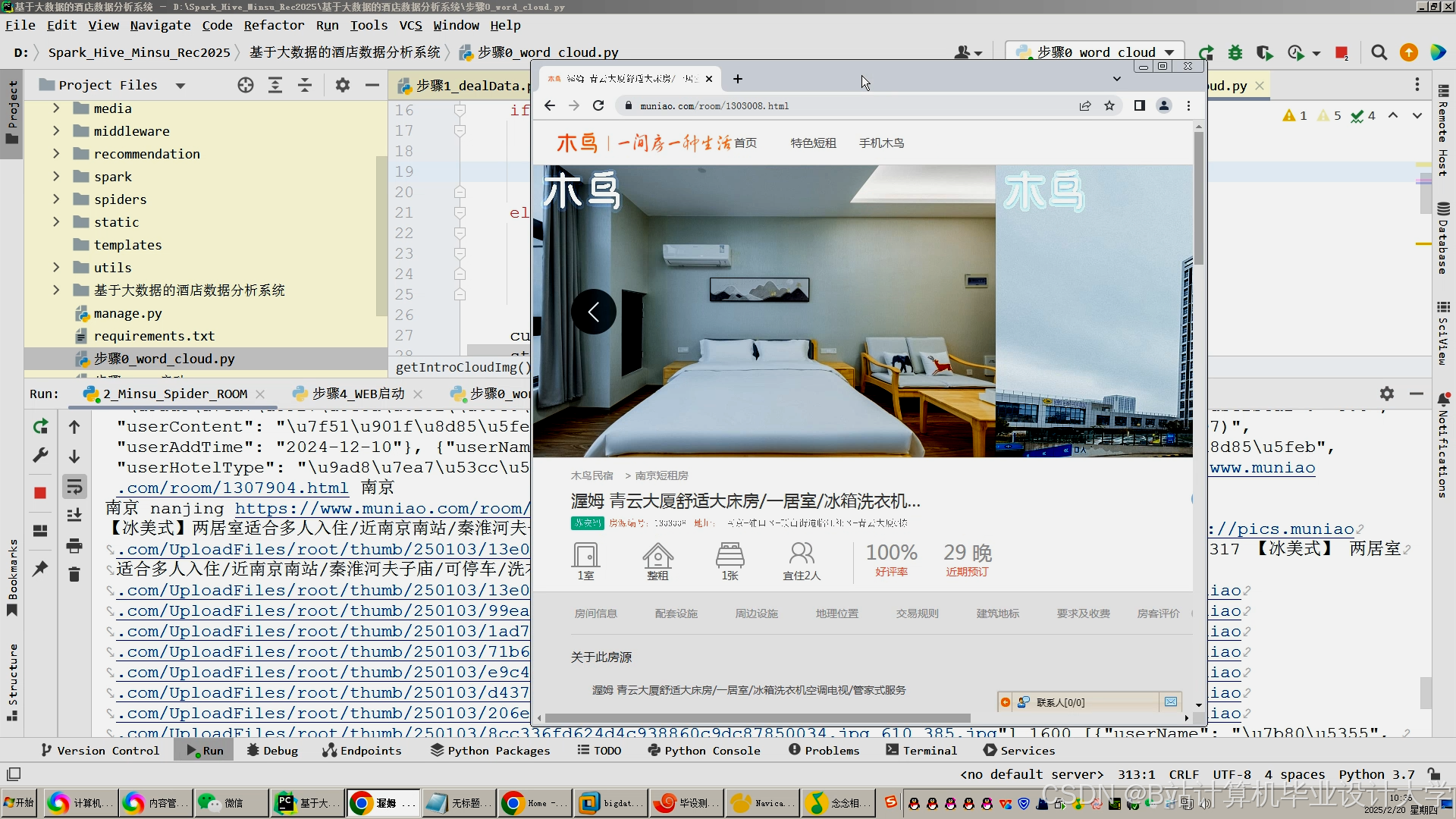Open Search Everywhere magnifier icon
The width and height of the screenshot is (1456, 819).
point(1379,52)
